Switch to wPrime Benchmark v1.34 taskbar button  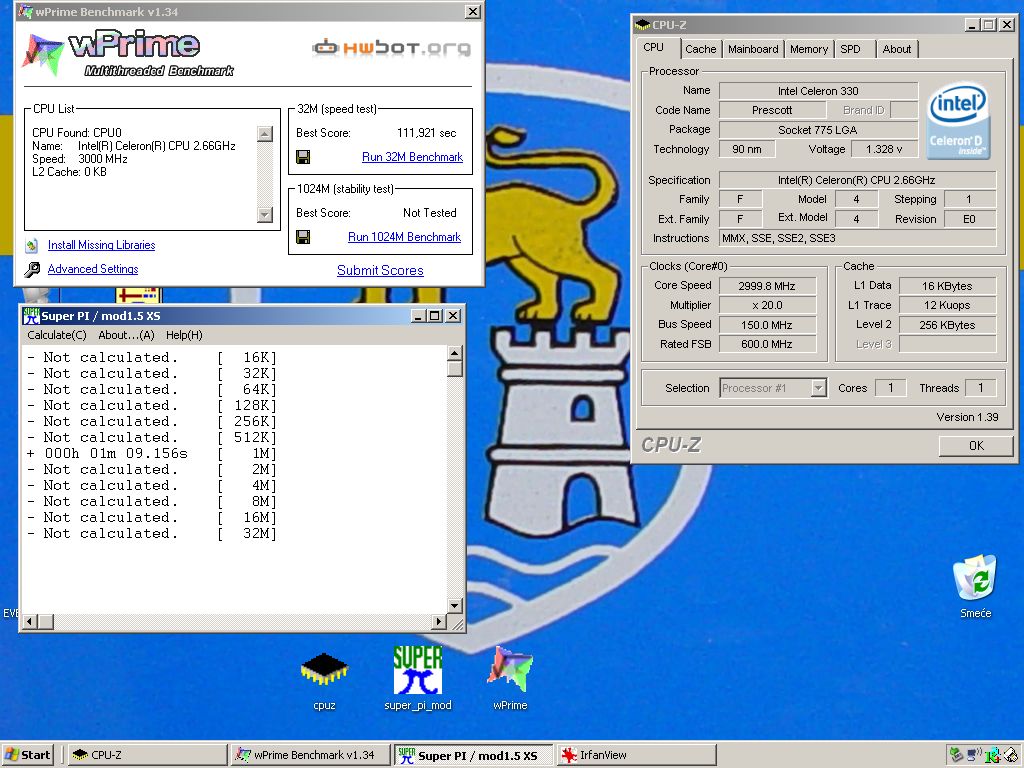pyautogui.click(x=310, y=755)
